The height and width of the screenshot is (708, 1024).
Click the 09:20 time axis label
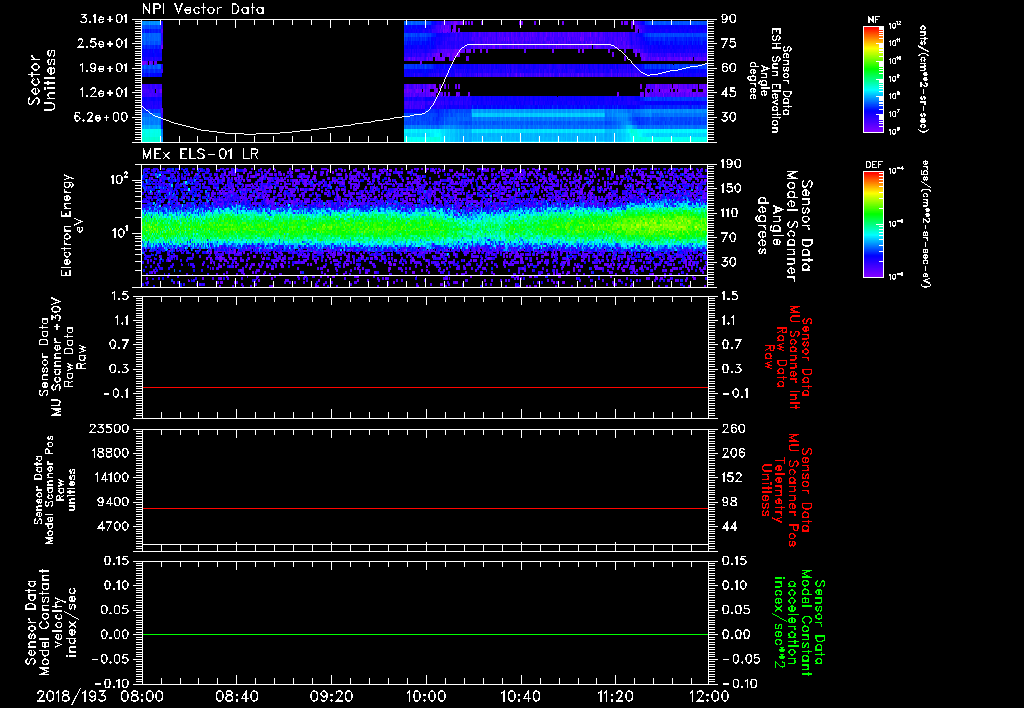331,696
